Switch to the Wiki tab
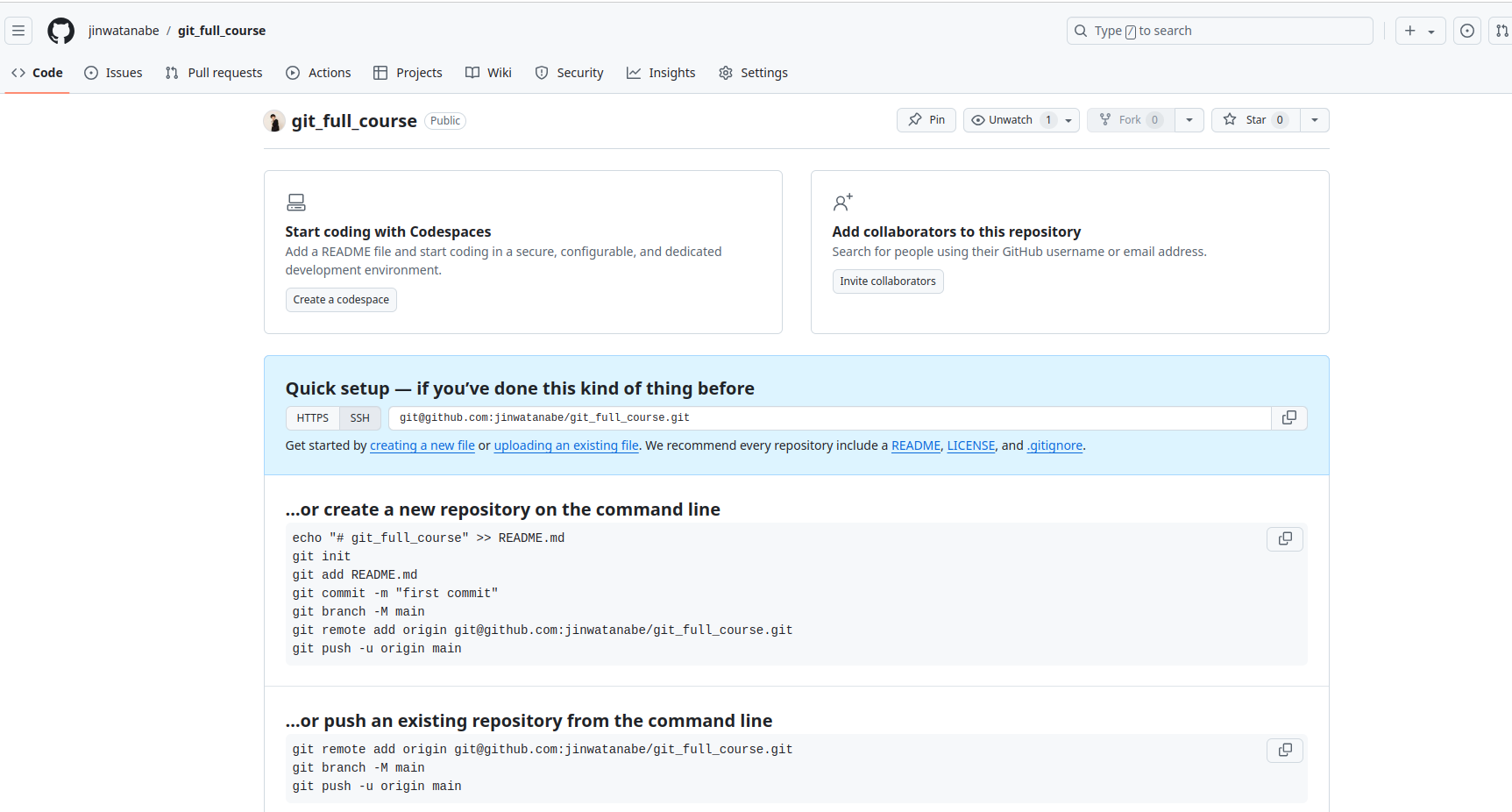Screen dimensions: 1512x812 pyautogui.click(x=488, y=73)
